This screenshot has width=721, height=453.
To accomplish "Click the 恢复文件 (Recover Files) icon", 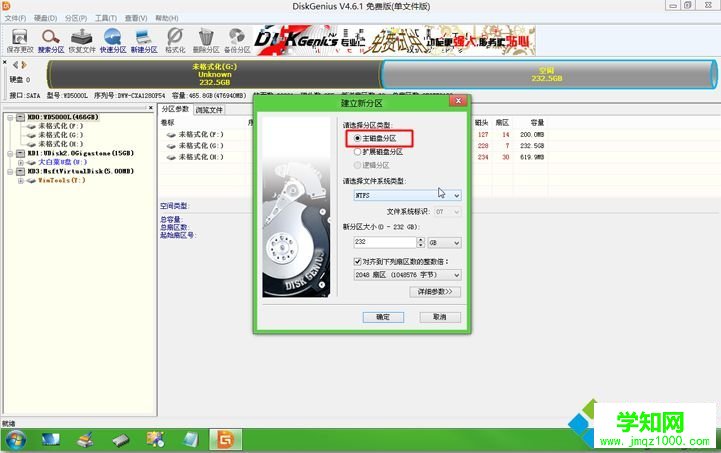I will 82,40.
